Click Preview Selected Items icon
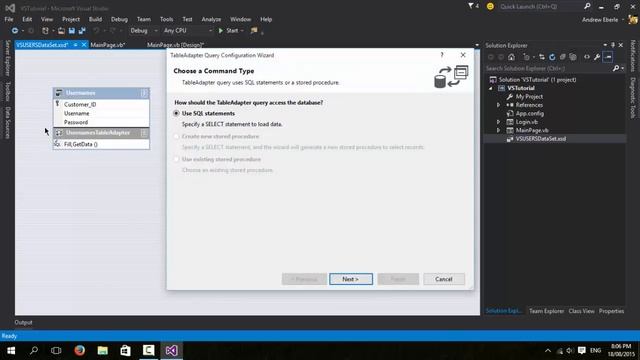Viewport: 640px width, 360px height. pos(608,57)
